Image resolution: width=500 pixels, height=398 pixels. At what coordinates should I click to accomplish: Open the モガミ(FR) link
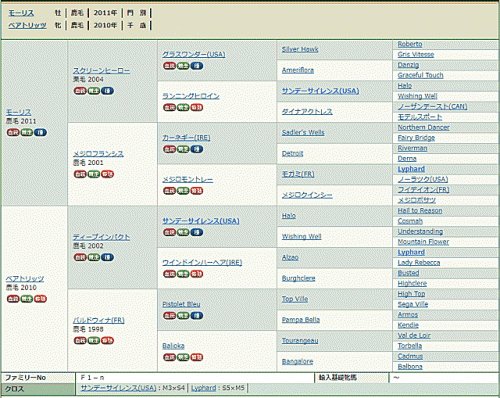coord(298,174)
